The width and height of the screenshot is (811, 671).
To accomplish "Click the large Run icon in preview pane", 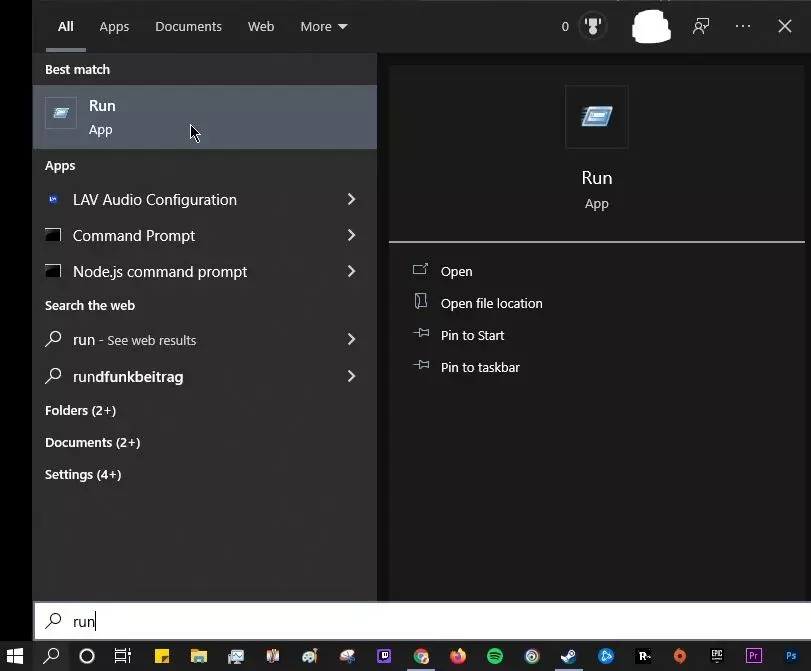I will [x=596, y=117].
